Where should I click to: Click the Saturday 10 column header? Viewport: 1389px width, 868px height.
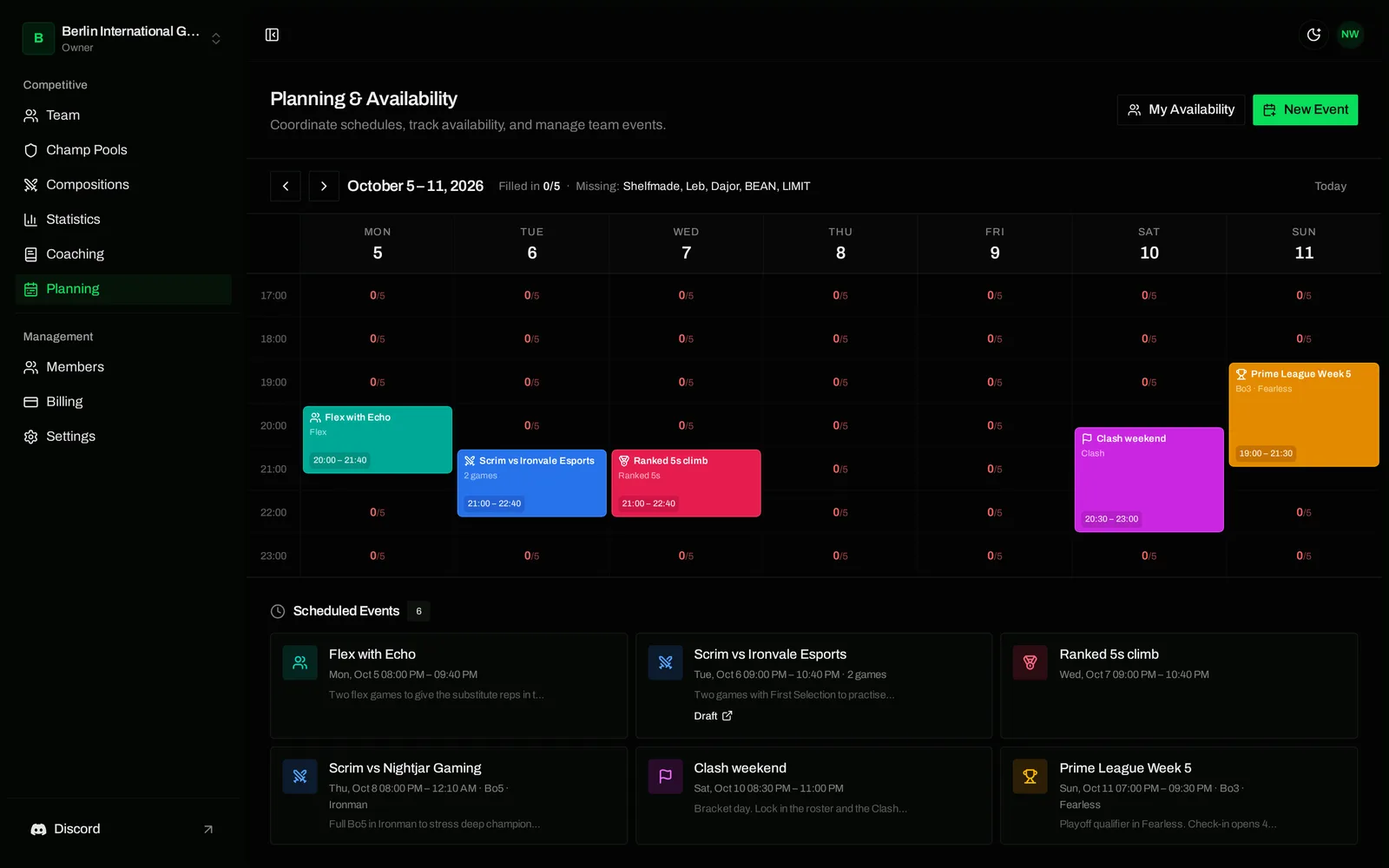1149,244
